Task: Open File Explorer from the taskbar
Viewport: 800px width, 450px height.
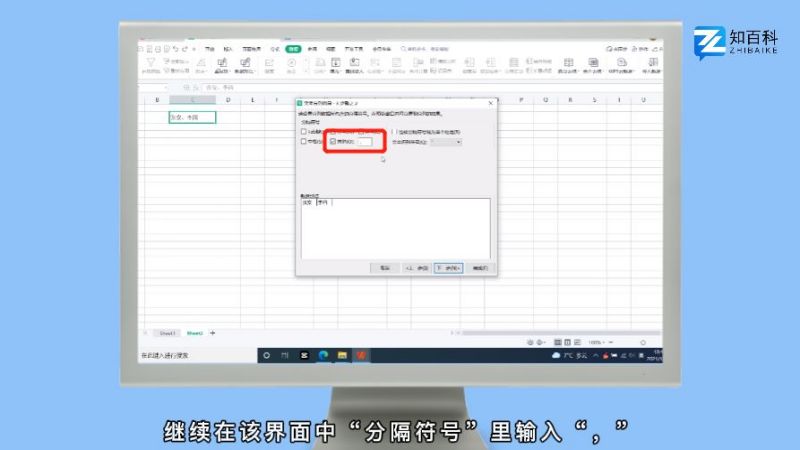Action: point(341,355)
